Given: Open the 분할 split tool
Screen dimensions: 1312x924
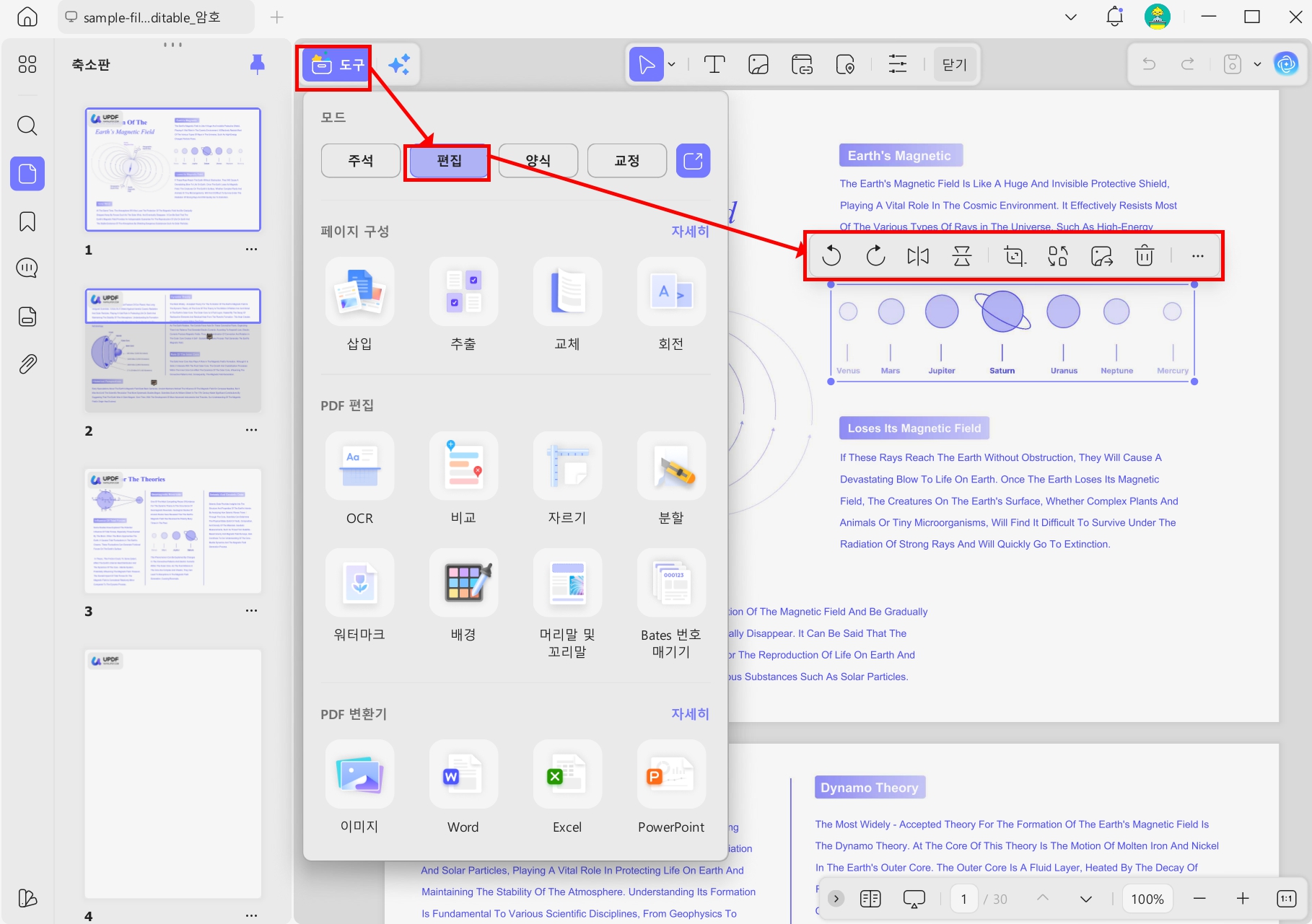Looking at the screenshot, I should pyautogui.click(x=671, y=466).
